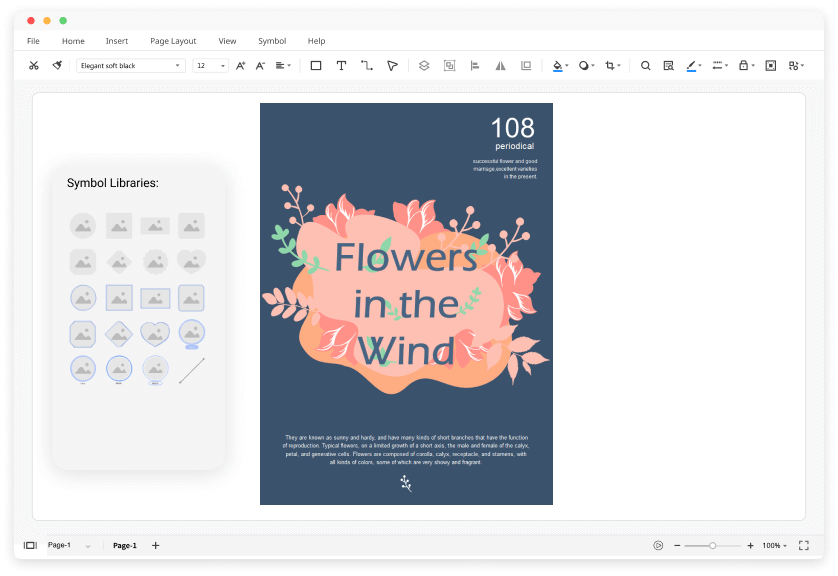Toggle the lock protection icon
Viewport: 838px width, 576px height.
click(743, 66)
